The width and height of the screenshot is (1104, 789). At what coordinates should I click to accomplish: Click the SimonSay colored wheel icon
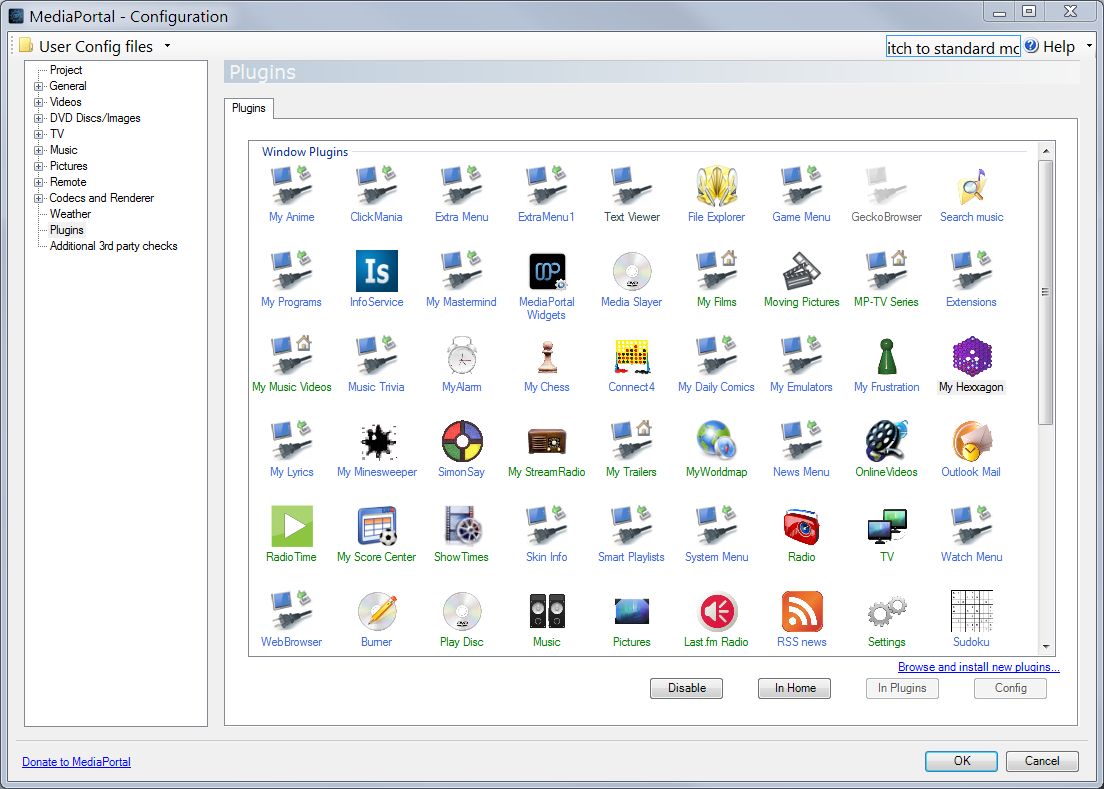(462, 441)
